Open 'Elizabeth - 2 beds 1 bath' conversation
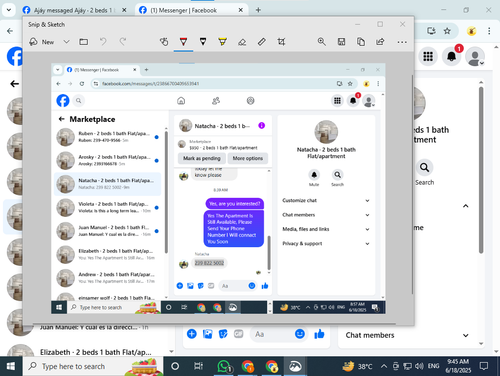Viewport: 500px width, 376px height. point(88,352)
